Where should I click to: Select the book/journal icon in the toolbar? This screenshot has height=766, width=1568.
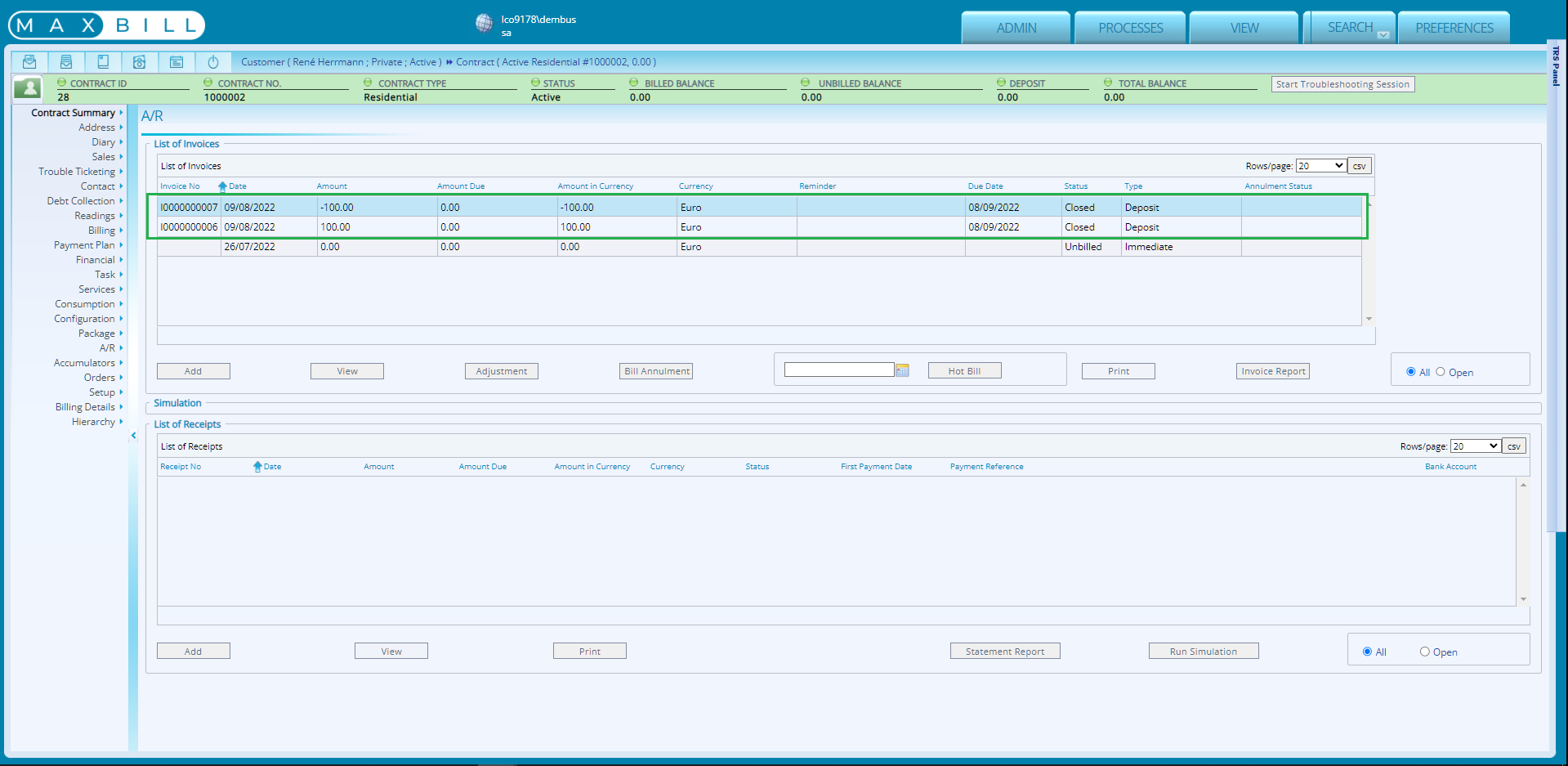[103, 61]
